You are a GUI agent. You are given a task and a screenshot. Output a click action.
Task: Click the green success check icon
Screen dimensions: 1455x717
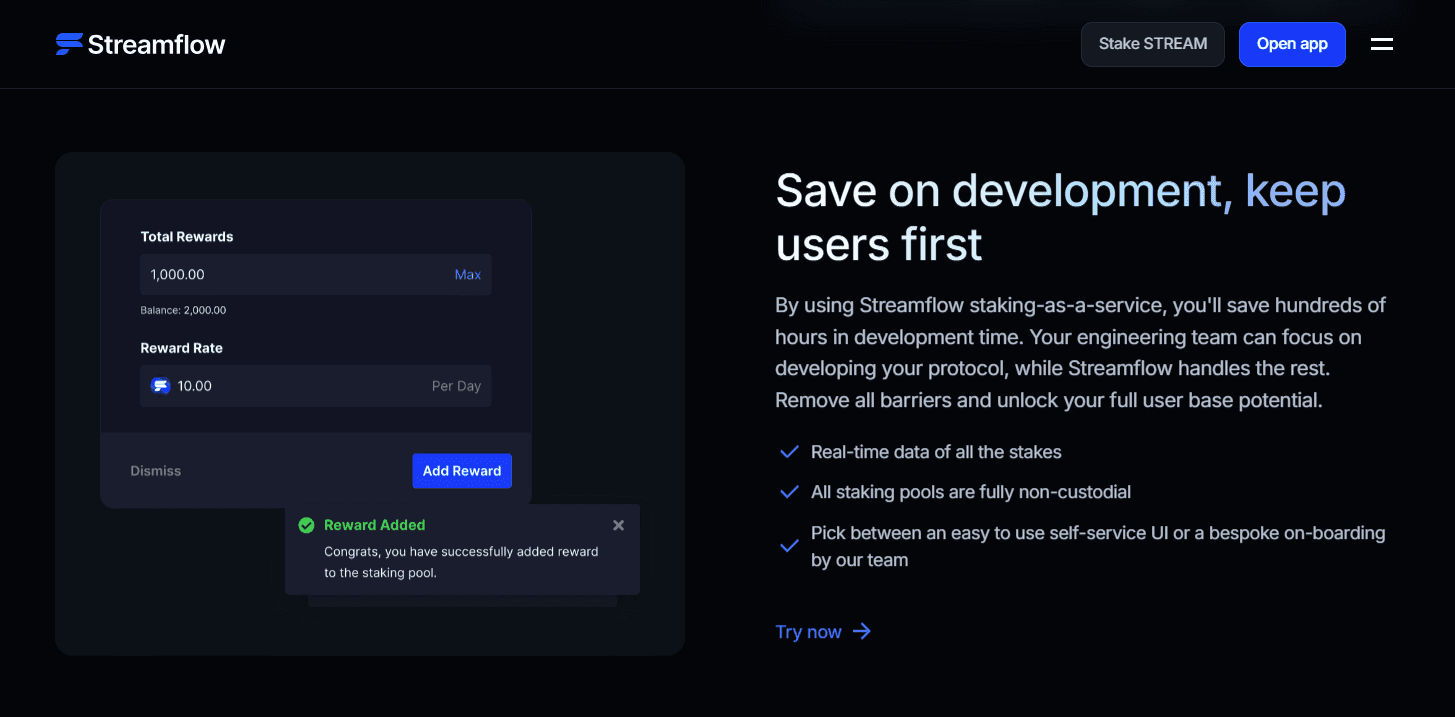point(306,525)
